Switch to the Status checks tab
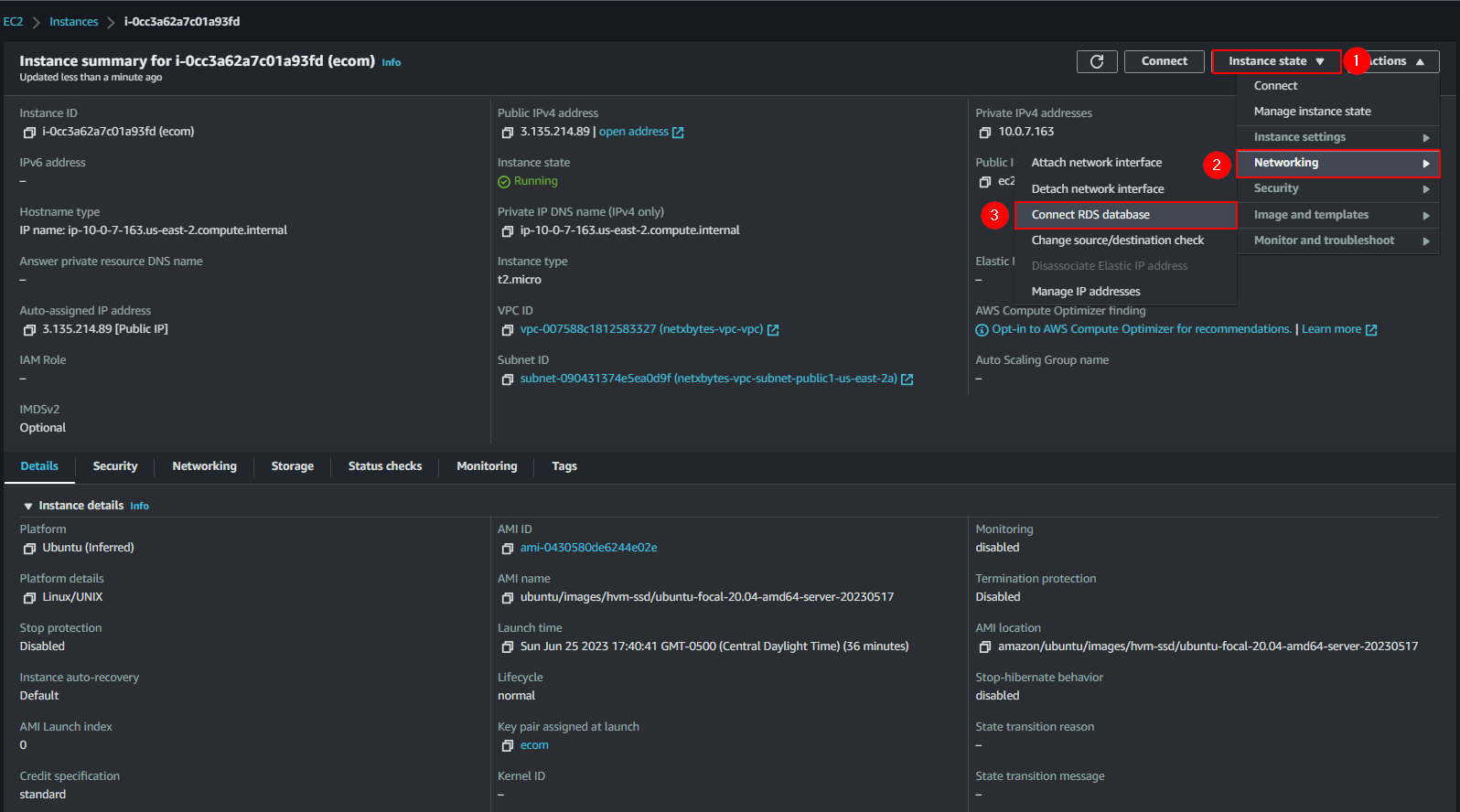The width and height of the screenshot is (1460, 812). coord(384,466)
